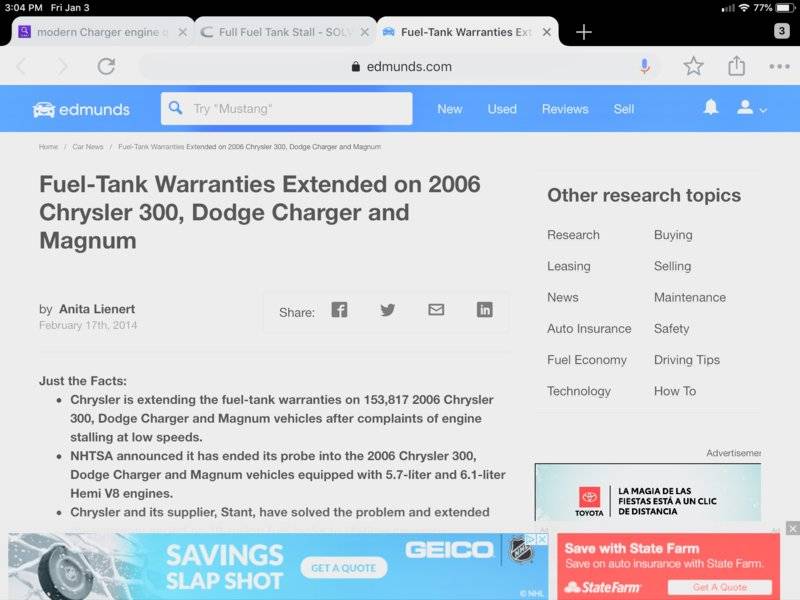Screen dimensions: 800x600
Task: Click the edmunds logo
Action: [81, 109]
